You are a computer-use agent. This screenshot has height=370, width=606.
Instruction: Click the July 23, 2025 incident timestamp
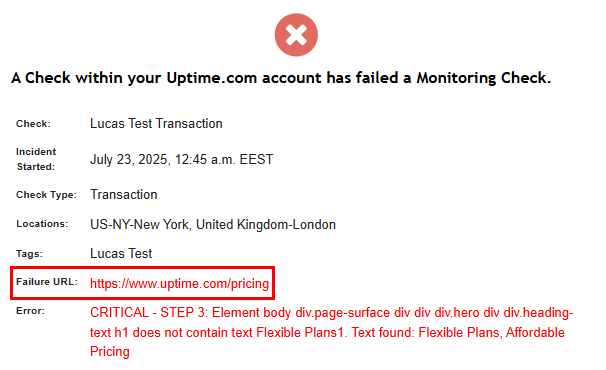pos(182,159)
